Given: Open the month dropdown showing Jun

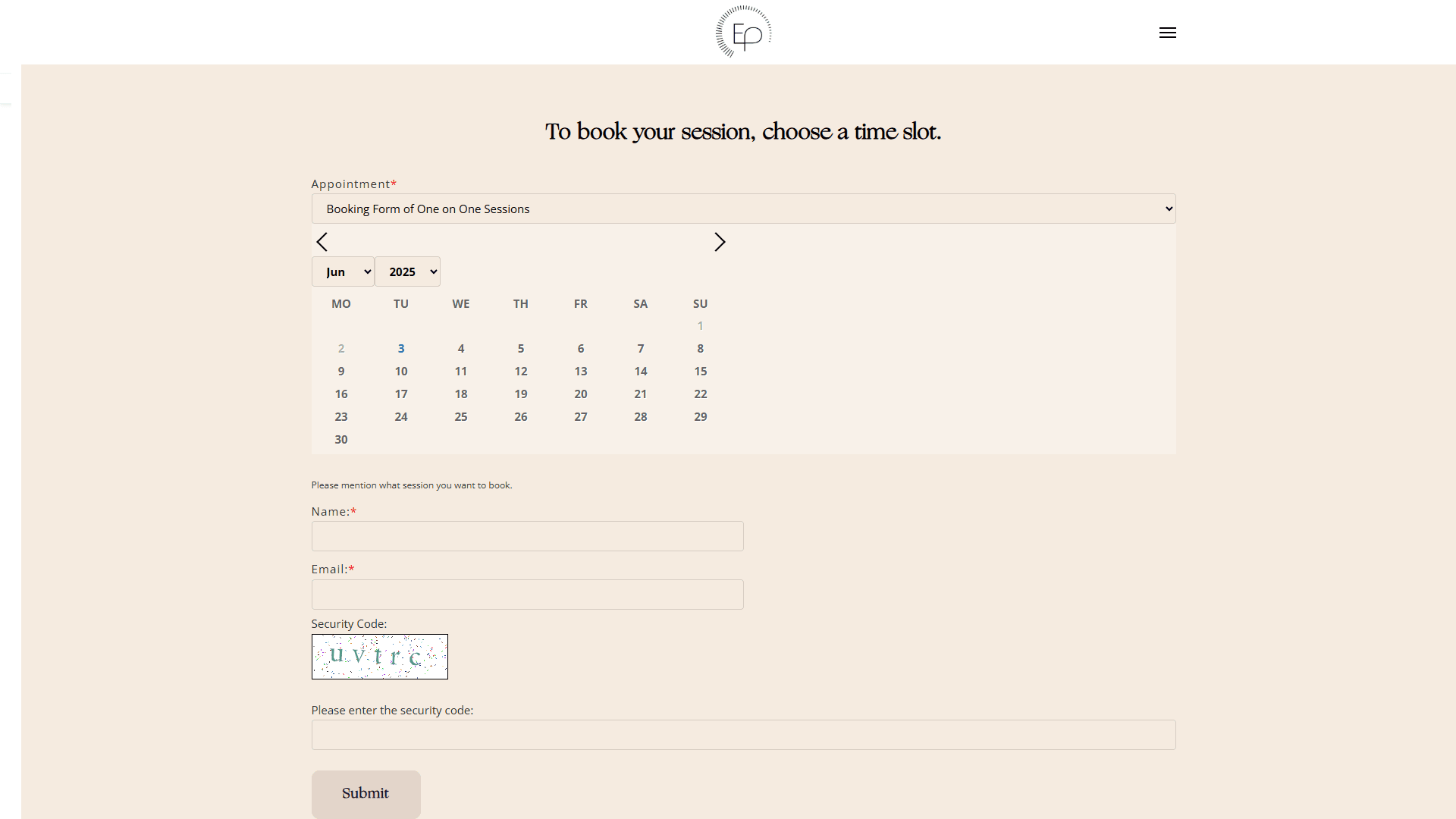Looking at the screenshot, I should [x=343, y=271].
